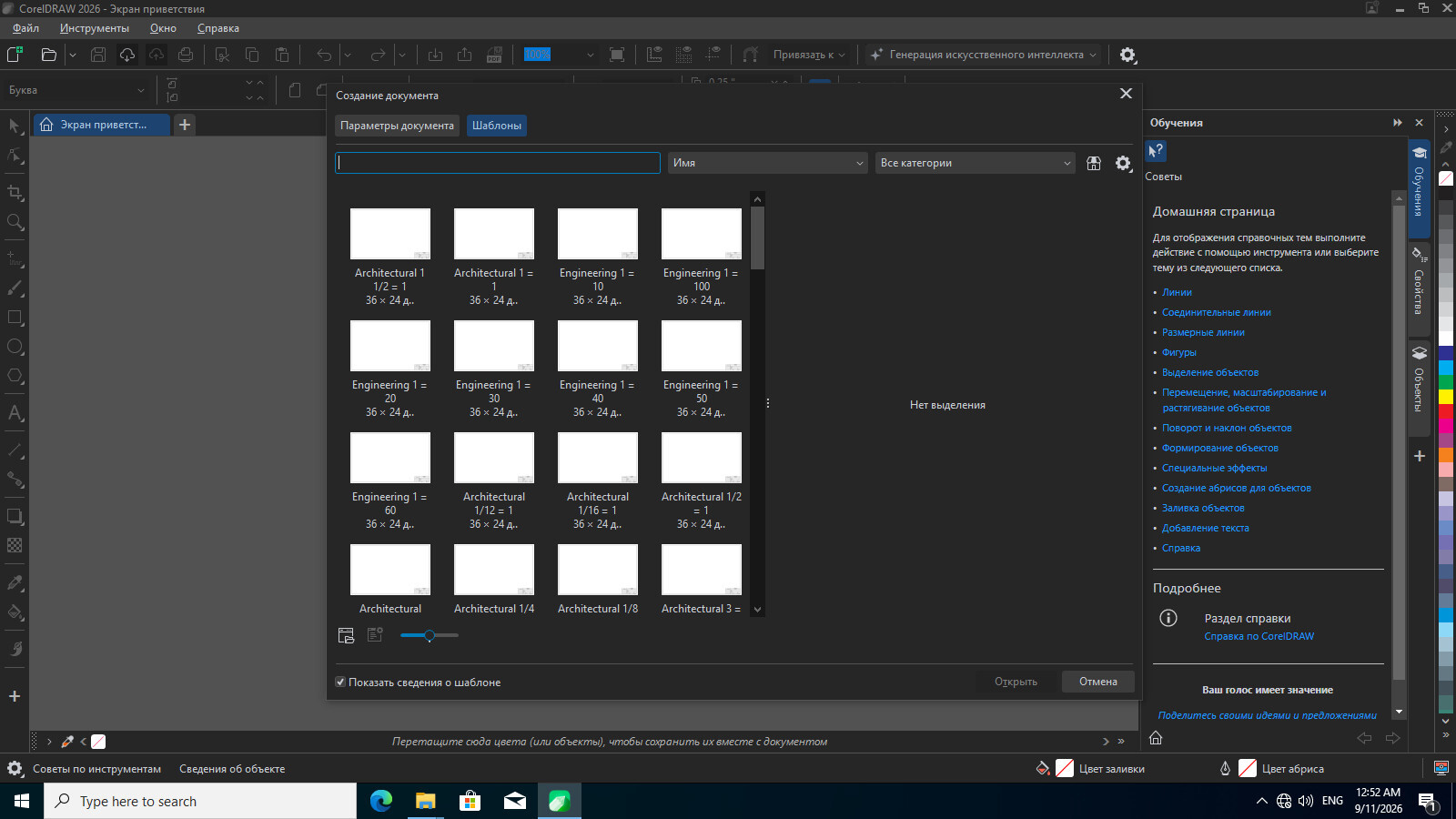
Task: Click the template store icon beside categories
Action: pos(1094,163)
